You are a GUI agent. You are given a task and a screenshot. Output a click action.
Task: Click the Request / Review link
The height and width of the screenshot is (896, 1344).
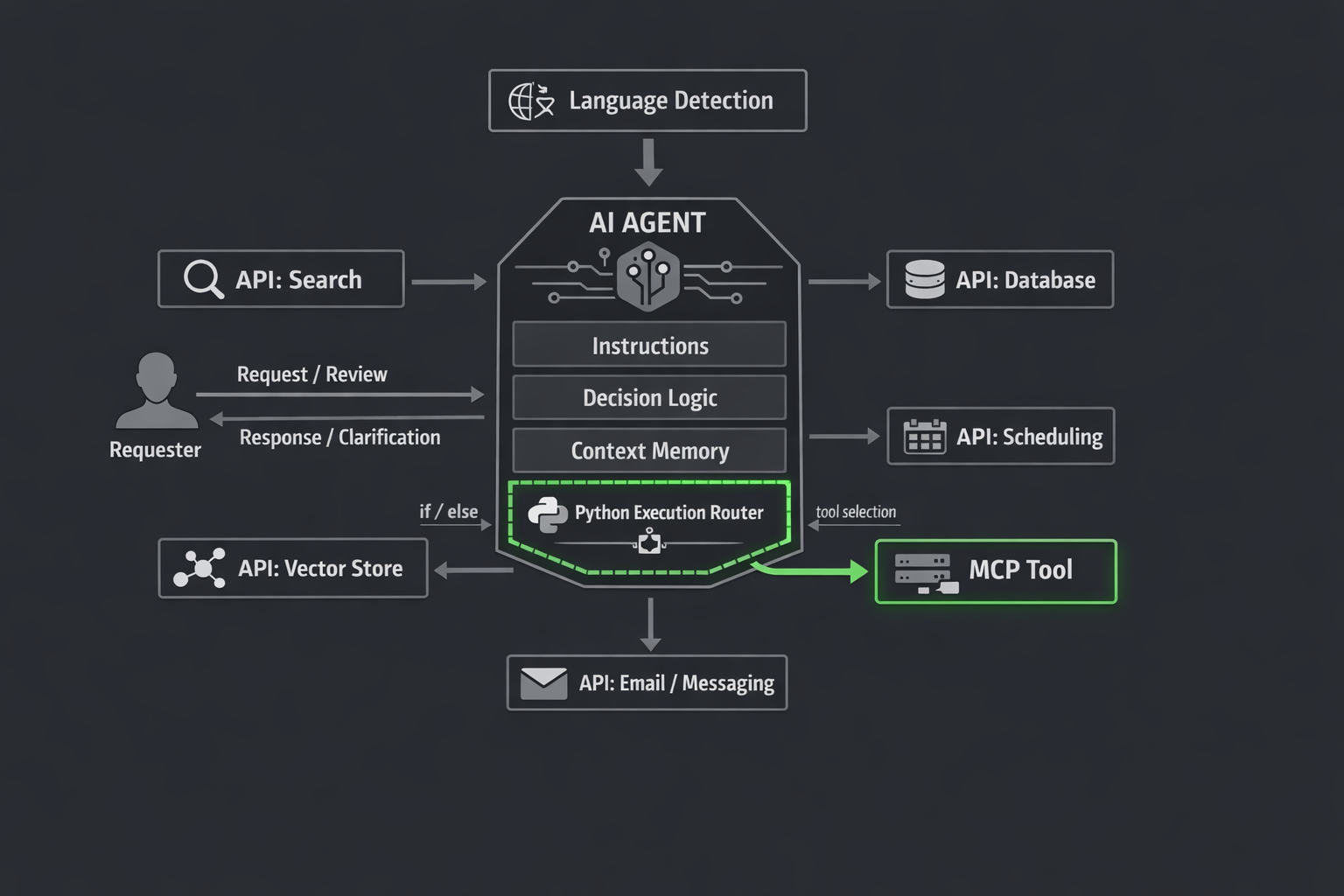pyautogui.click(x=311, y=374)
